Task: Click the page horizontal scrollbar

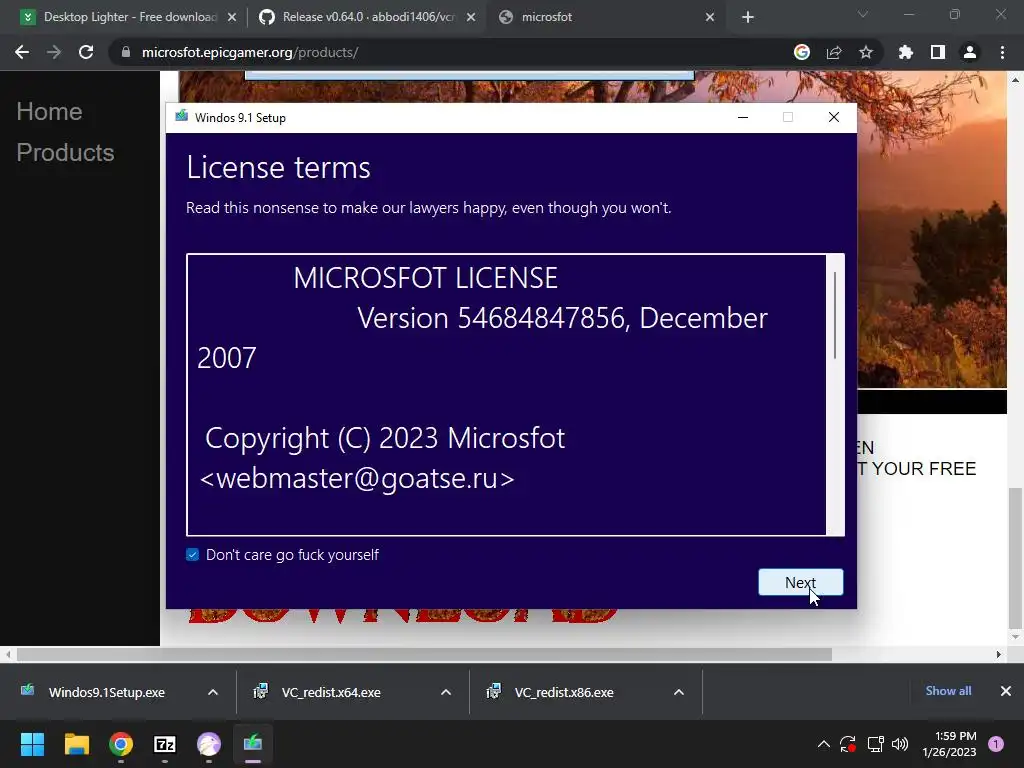Action: click(x=424, y=654)
